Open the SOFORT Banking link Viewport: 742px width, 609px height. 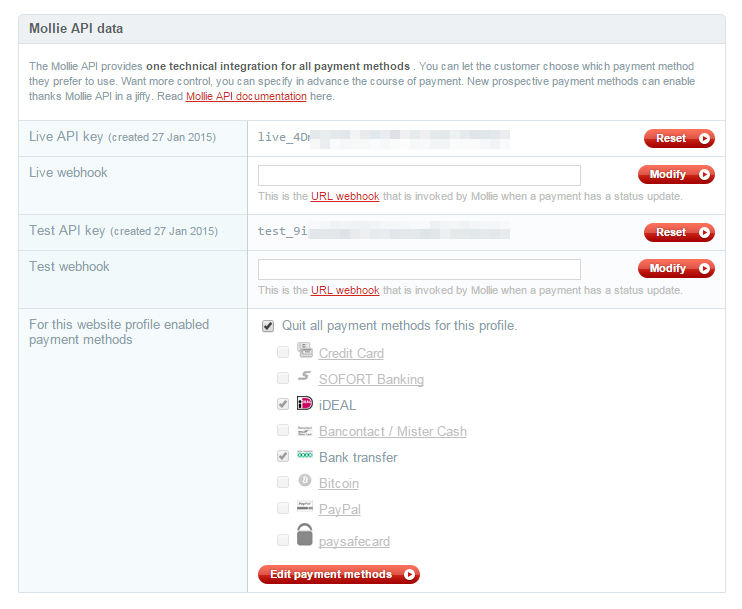pyautogui.click(x=371, y=380)
